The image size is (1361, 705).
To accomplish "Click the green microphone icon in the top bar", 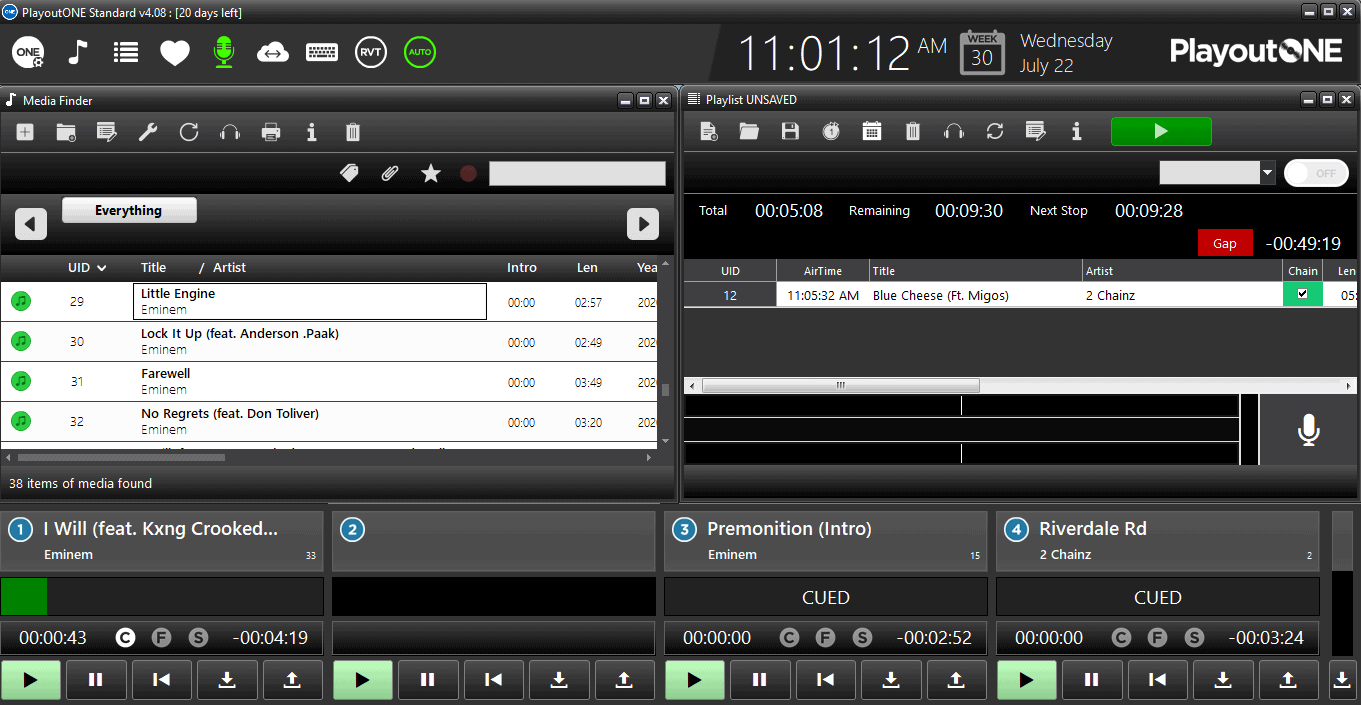I will (x=223, y=52).
